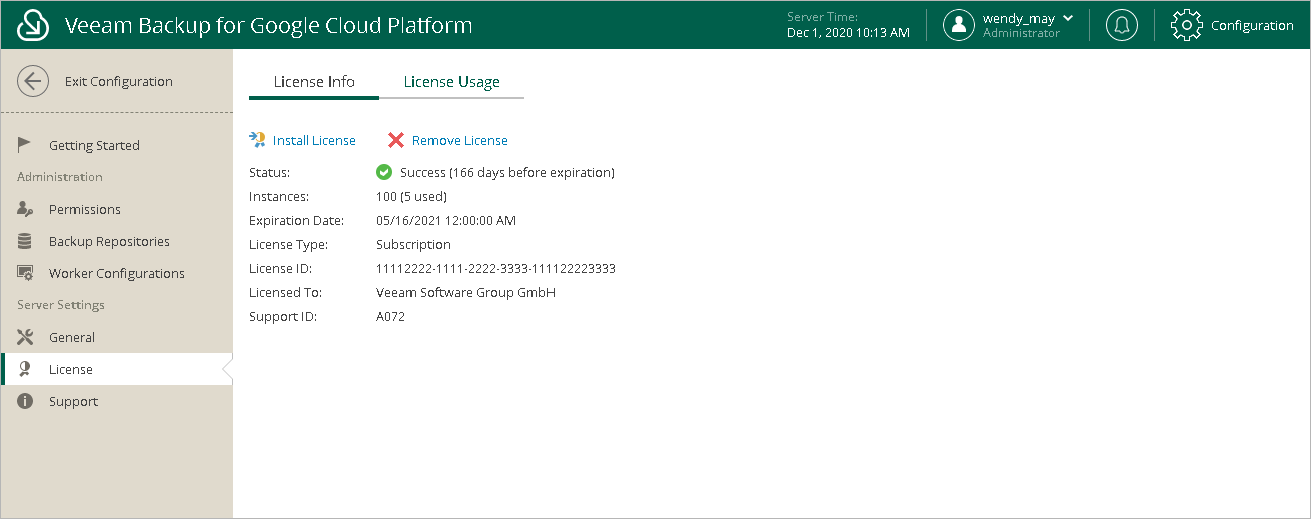Click the green success checkmark status icon

pyautogui.click(x=384, y=172)
